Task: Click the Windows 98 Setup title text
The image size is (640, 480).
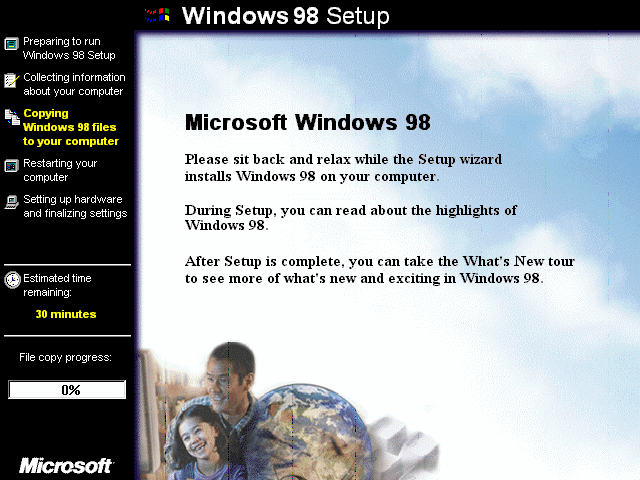Action: point(285,16)
